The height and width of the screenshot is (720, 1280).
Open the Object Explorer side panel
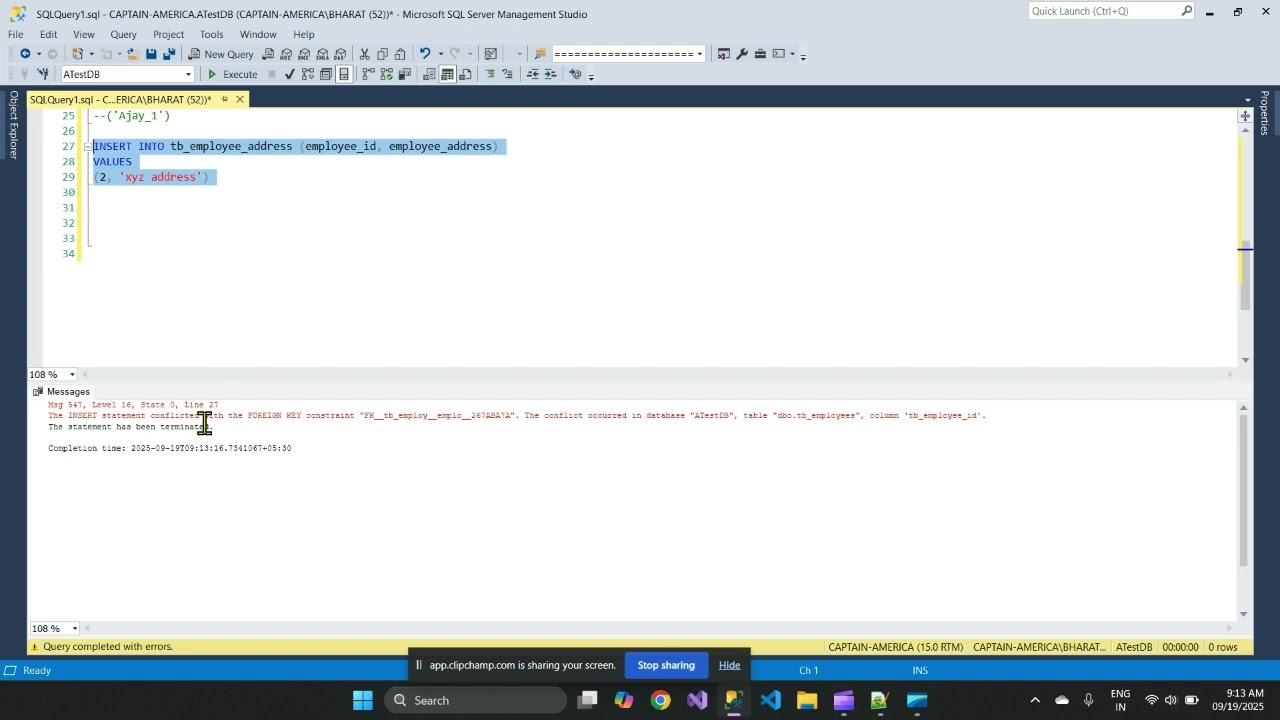(14, 125)
